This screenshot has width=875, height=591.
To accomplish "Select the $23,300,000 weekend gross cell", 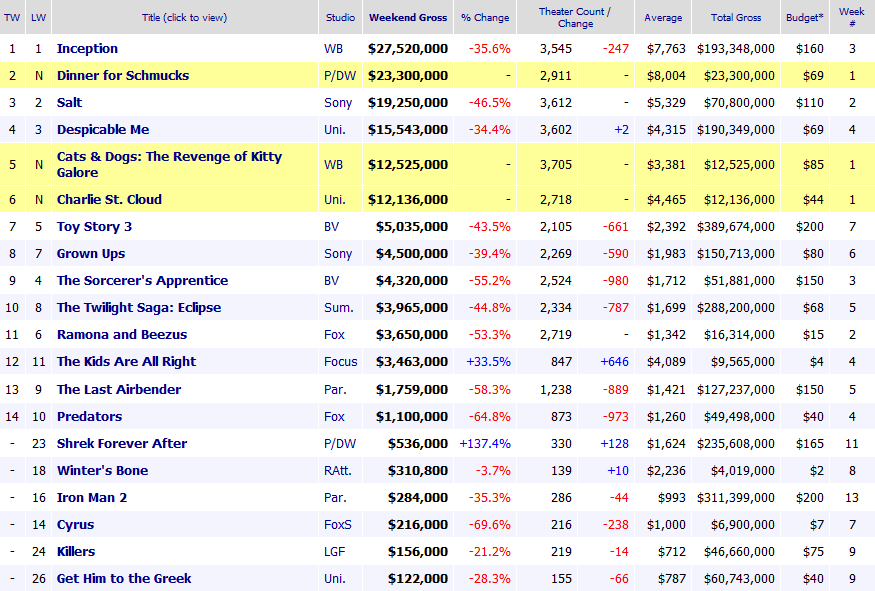I will 408,75.
